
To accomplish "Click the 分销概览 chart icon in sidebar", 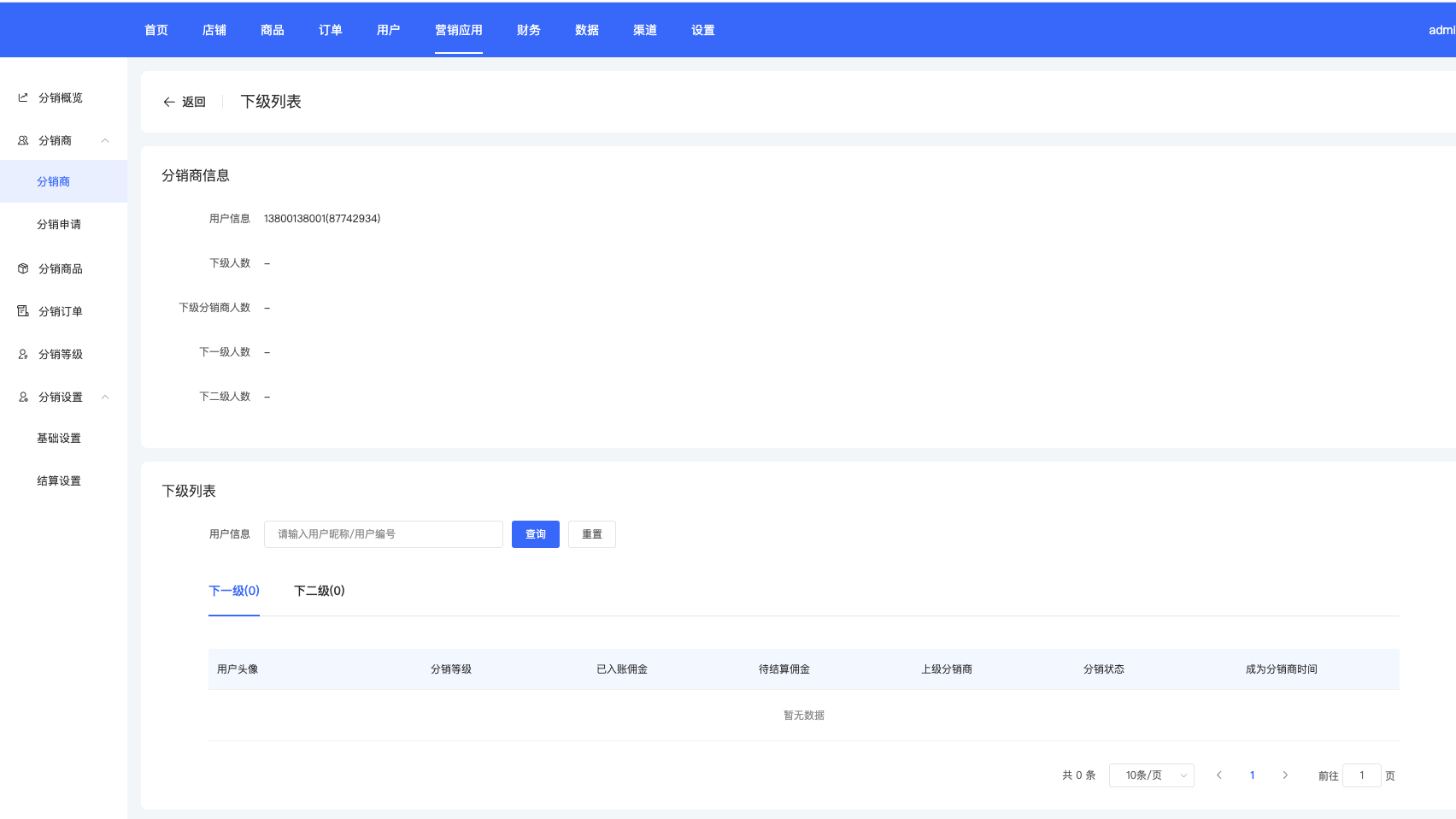I will [x=23, y=97].
